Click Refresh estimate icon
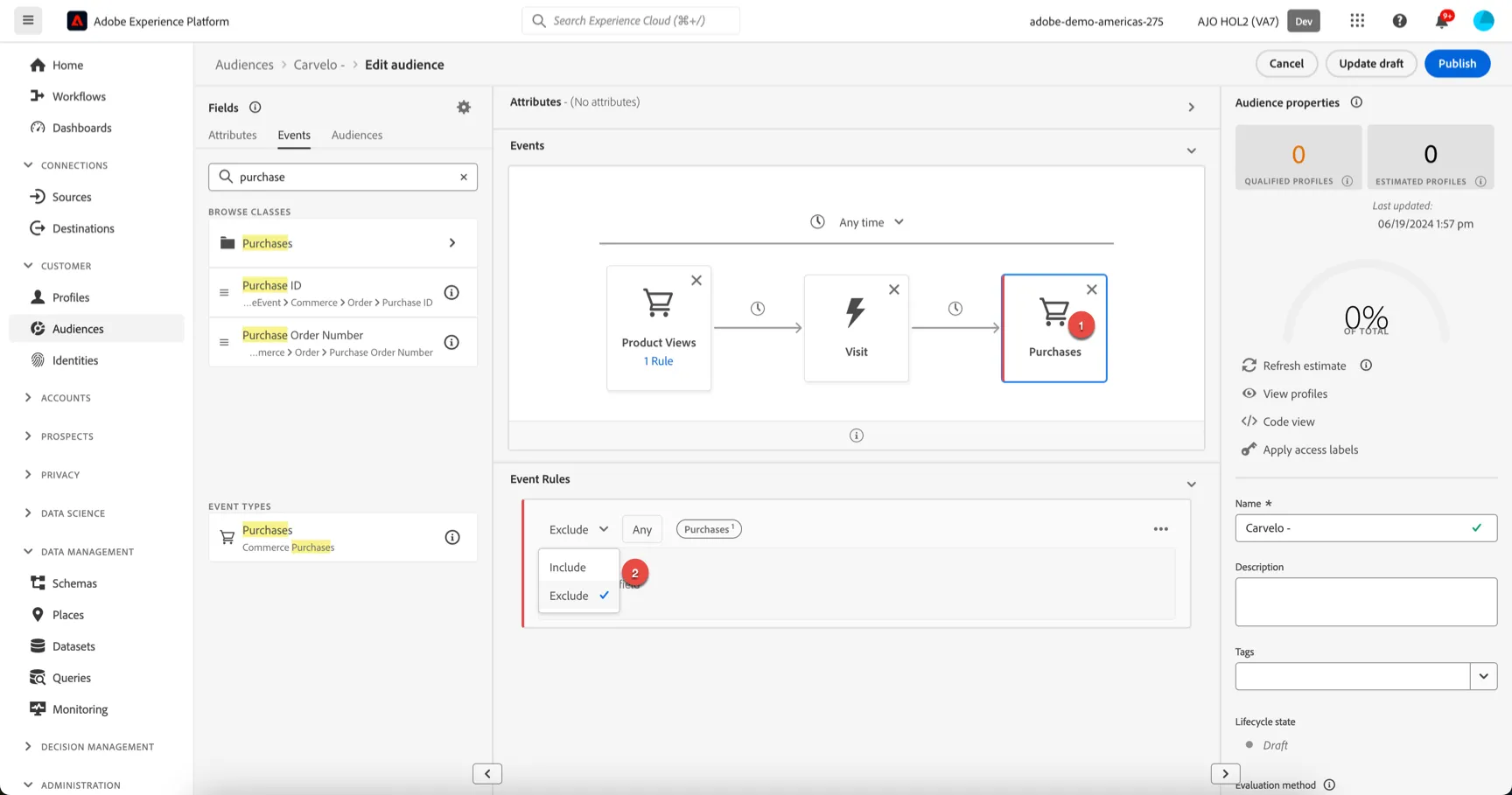The width and height of the screenshot is (1512, 795). [x=1249, y=366]
